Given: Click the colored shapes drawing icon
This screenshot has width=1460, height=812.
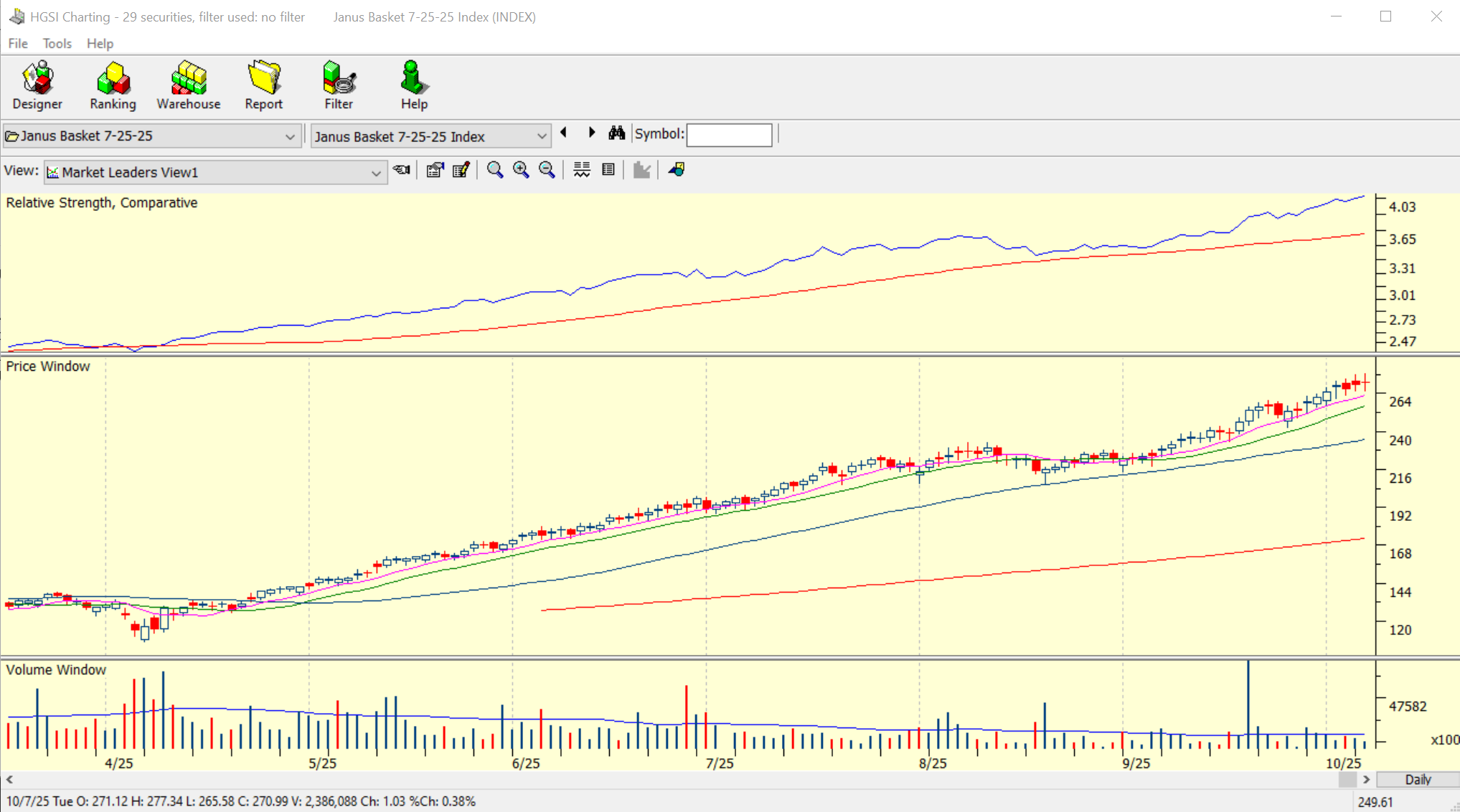Looking at the screenshot, I should pyautogui.click(x=677, y=170).
